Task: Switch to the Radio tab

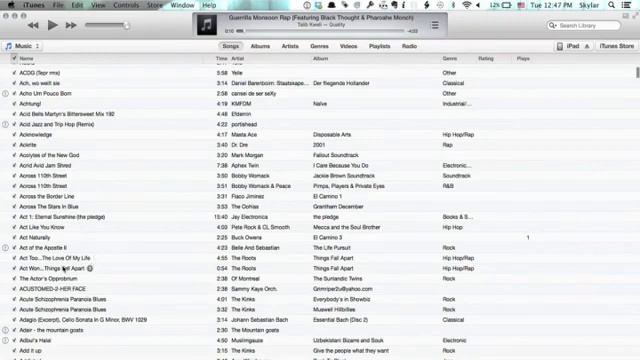Action: pos(409,46)
